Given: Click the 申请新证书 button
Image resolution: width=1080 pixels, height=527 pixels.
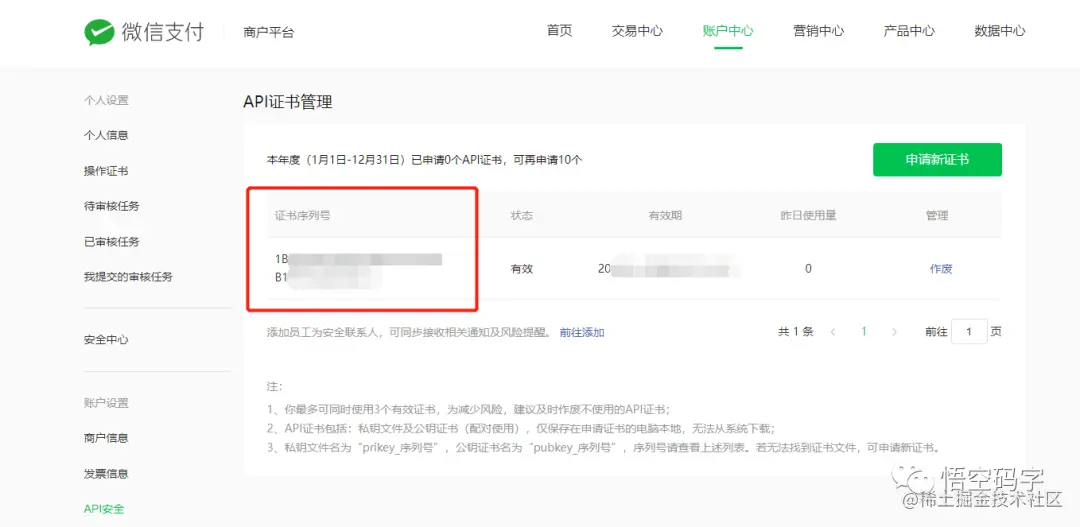Looking at the screenshot, I should [x=937, y=160].
